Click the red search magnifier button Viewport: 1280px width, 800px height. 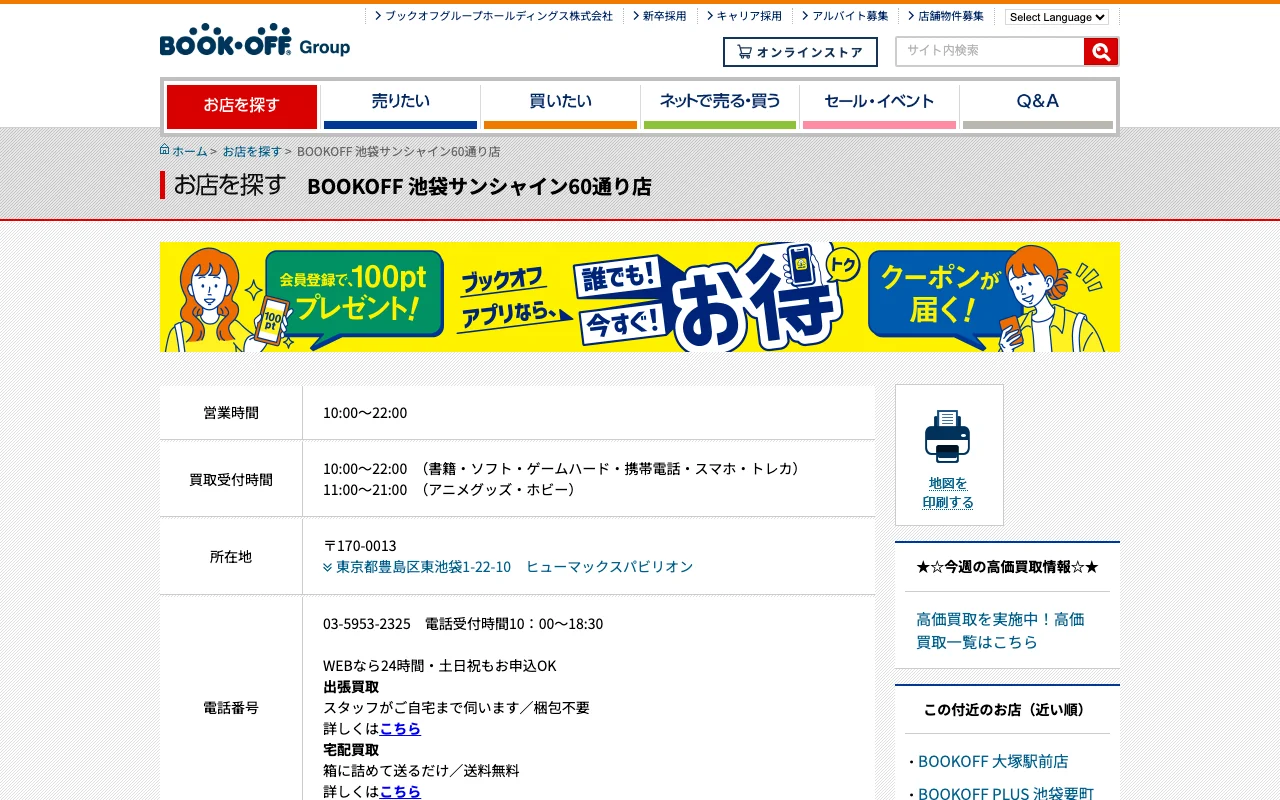[1100, 52]
